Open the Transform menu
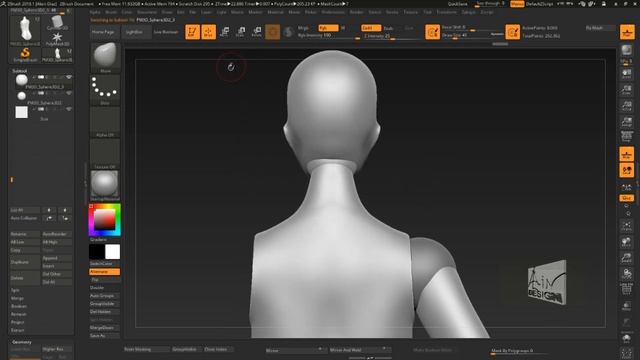Image resolution: width=640 pixels, height=360 pixels. [446, 12]
